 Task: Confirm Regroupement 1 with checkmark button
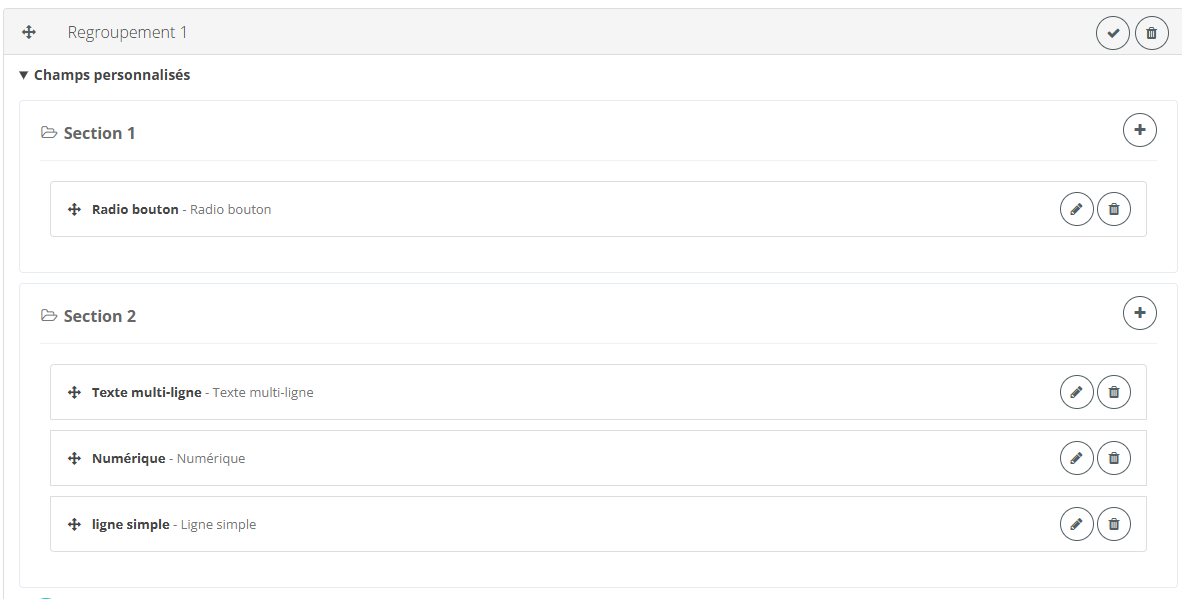point(1113,33)
